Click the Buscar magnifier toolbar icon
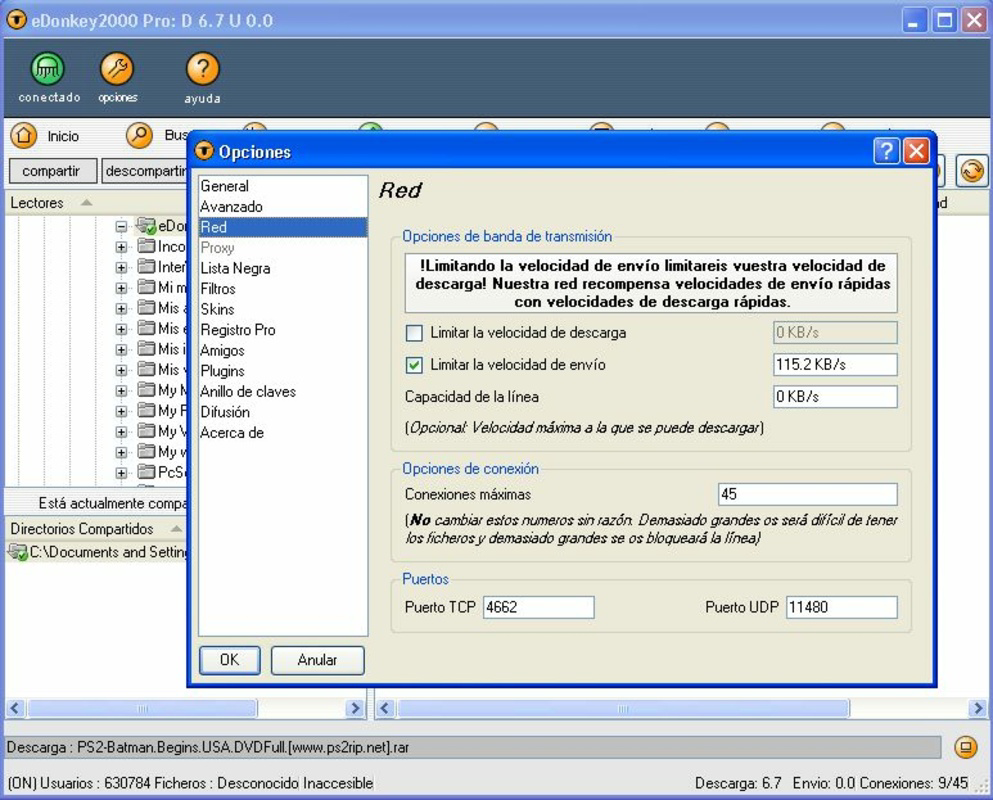The image size is (993, 800). [138, 134]
